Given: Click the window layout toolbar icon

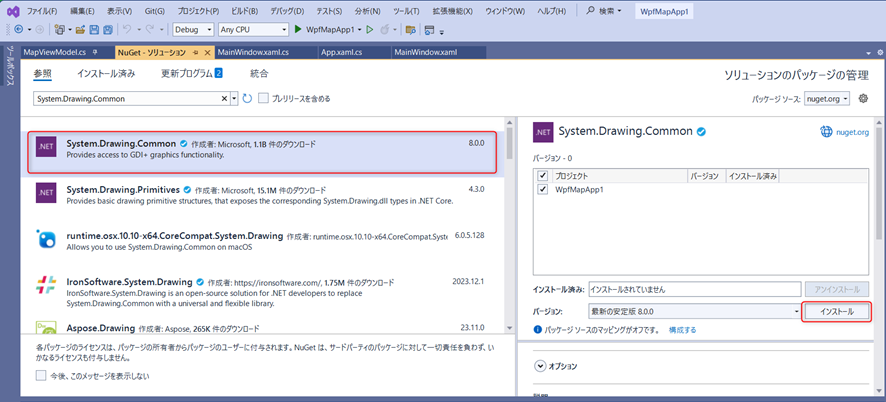Looking at the screenshot, I should click(x=429, y=29).
